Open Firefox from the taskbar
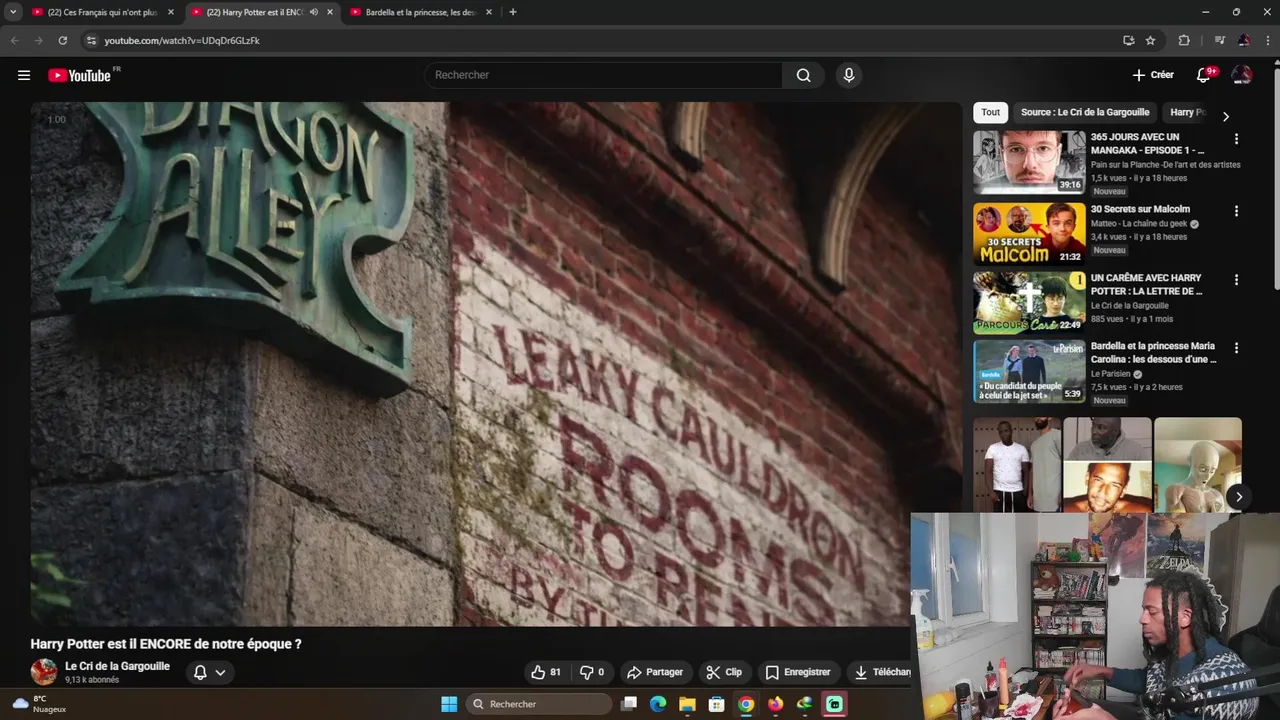 (775, 704)
